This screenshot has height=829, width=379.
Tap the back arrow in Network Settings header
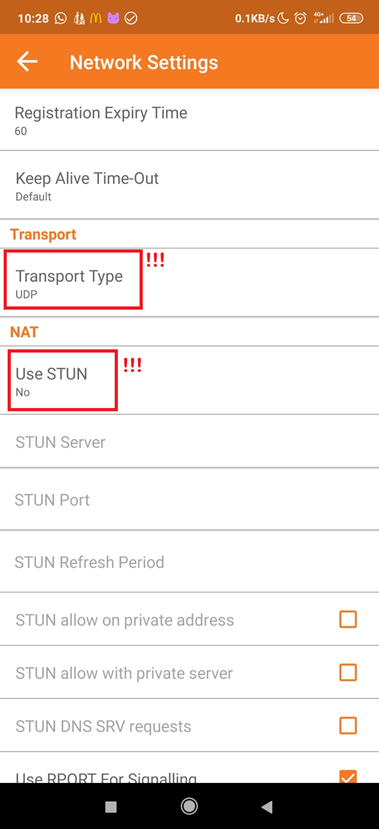[27, 62]
